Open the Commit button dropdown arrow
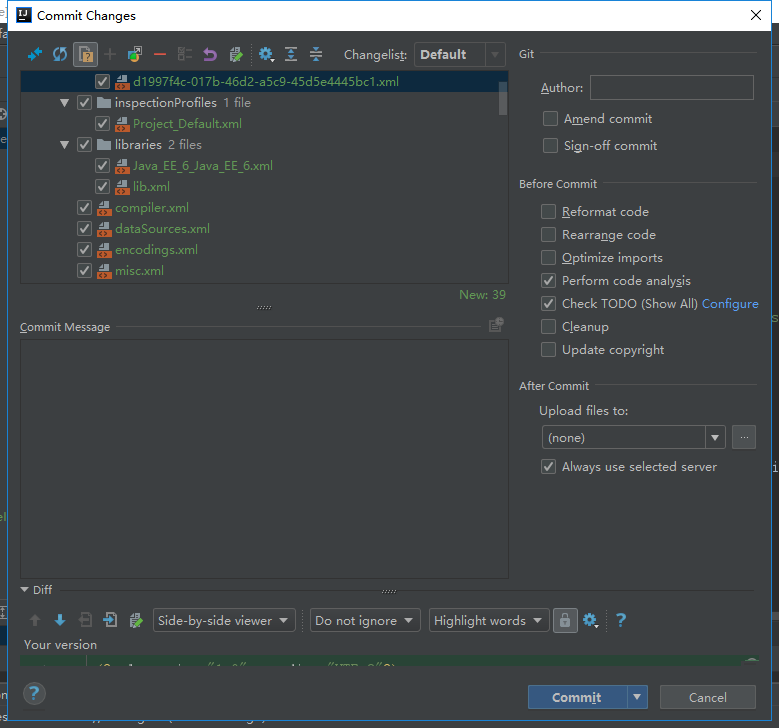 [637, 697]
